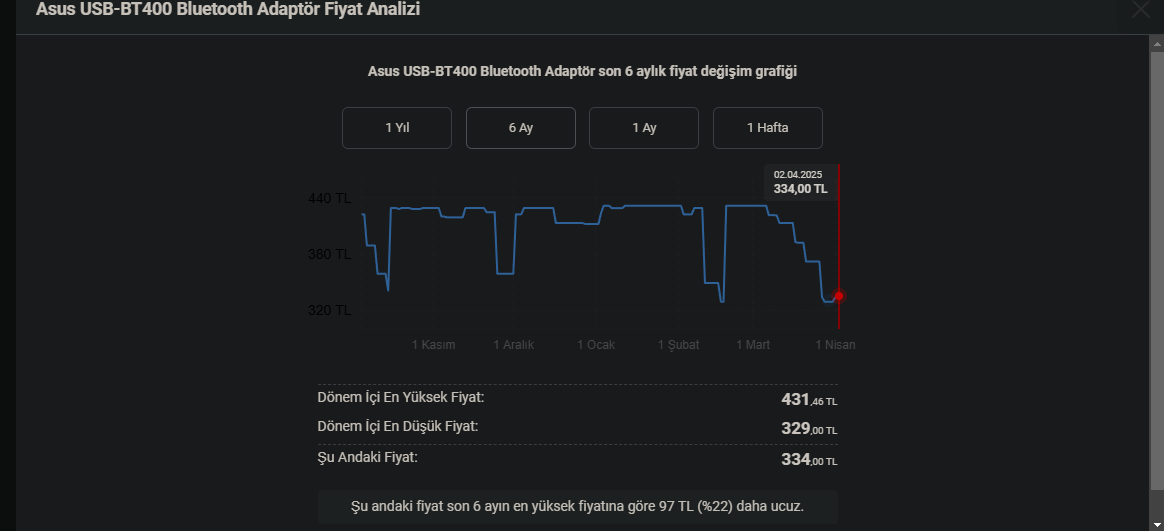Switch chart to 1 Hafta range
The height and width of the screenshot is (531, 1164).
(x=768, y=128)
